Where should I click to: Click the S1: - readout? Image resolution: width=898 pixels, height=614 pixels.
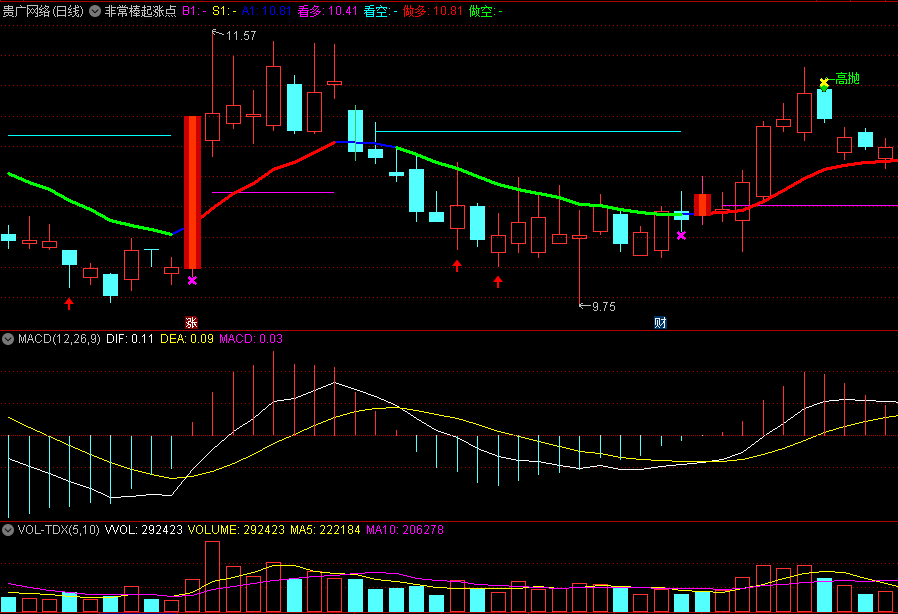(x=224, y=11)
